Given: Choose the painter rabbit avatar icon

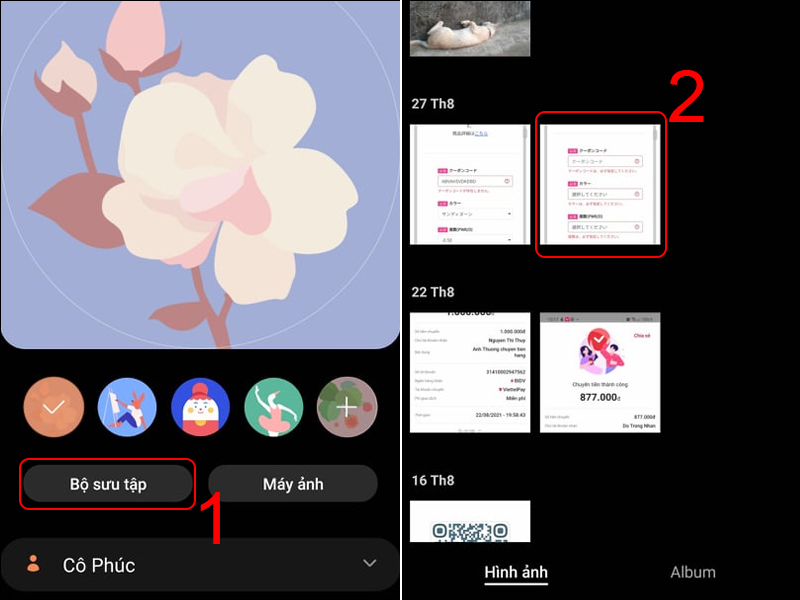Looking at the screenshot, I should [127, 407].
